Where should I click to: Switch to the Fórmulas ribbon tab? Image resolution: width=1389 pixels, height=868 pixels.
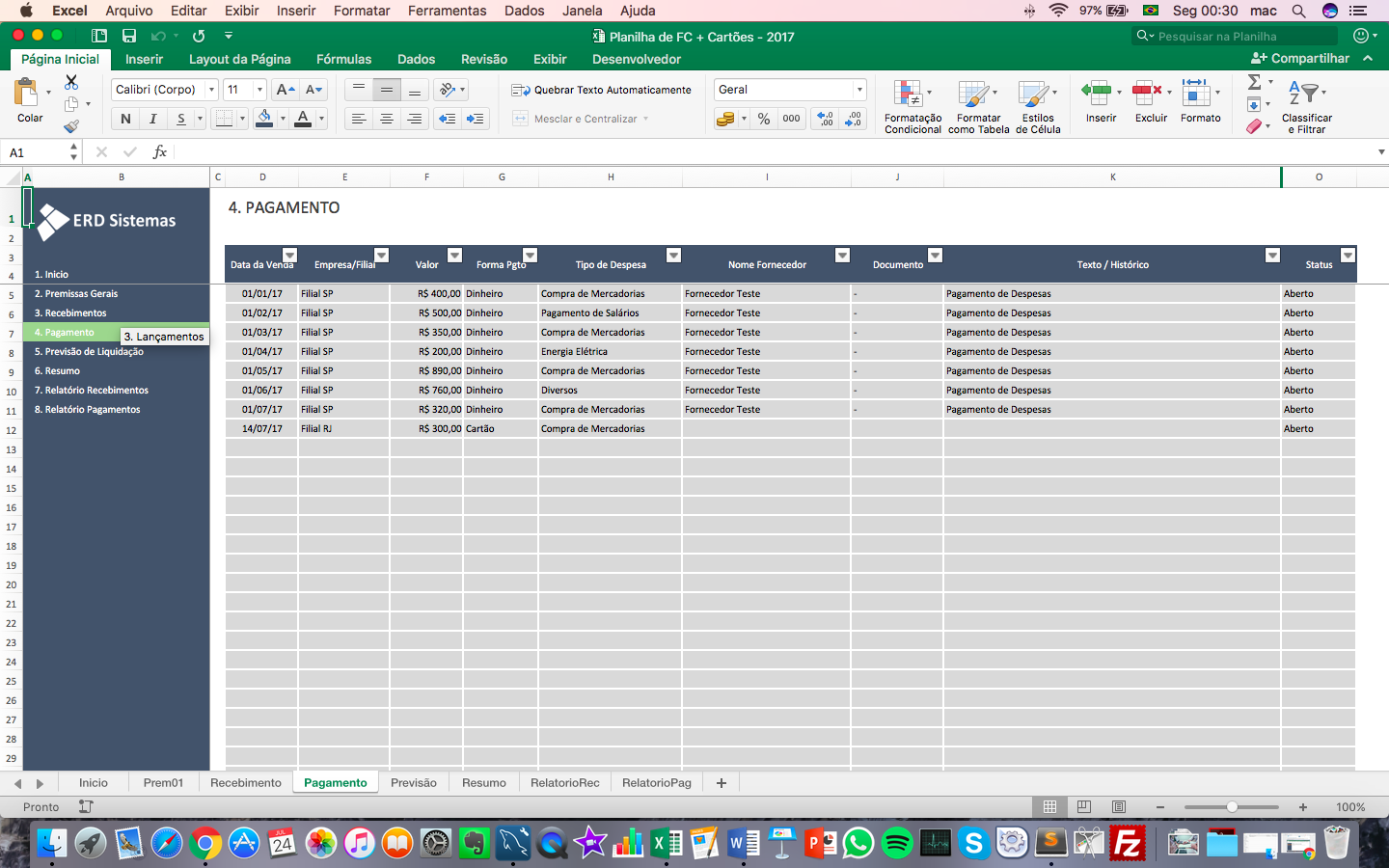click(x=343, y=59)
